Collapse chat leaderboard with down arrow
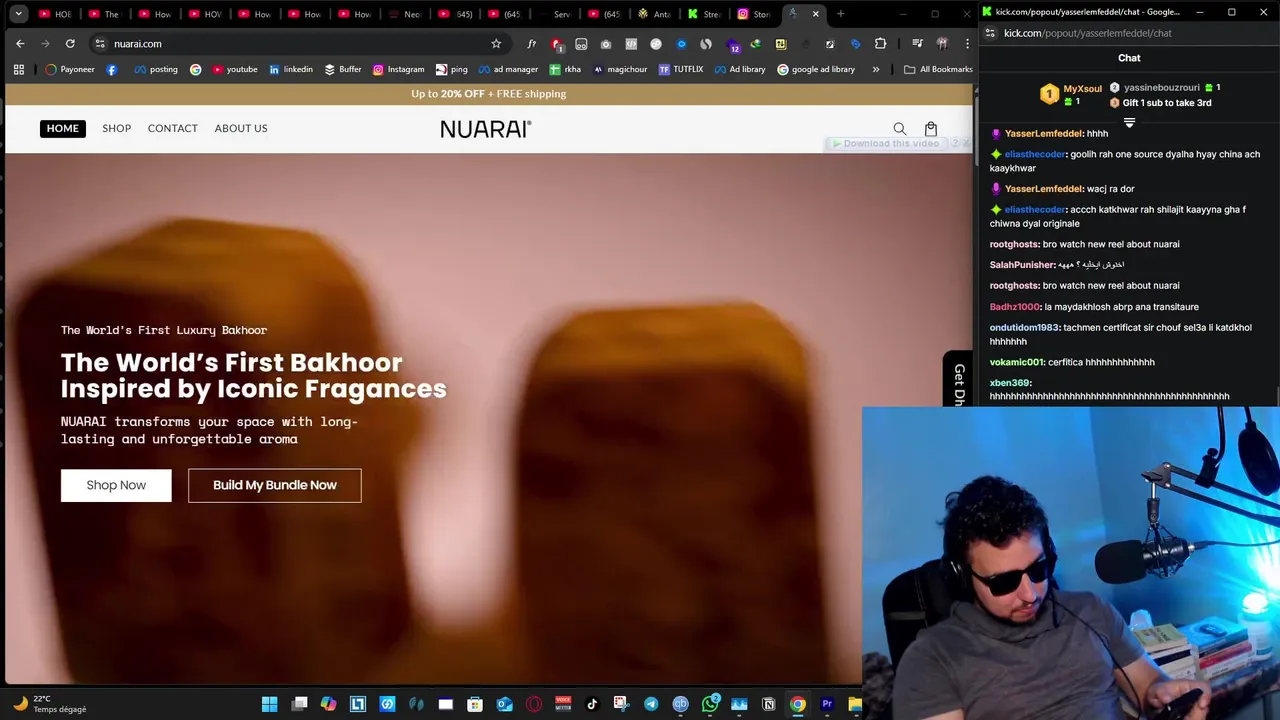Image resolution: width=1280 pixels, height=720 pixels. 1129,123
